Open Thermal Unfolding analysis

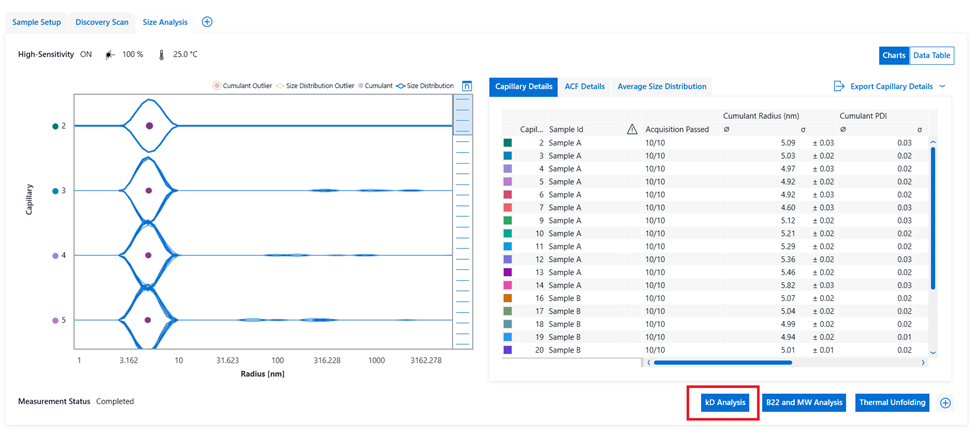pyautogui.click(x=893, y=402)
